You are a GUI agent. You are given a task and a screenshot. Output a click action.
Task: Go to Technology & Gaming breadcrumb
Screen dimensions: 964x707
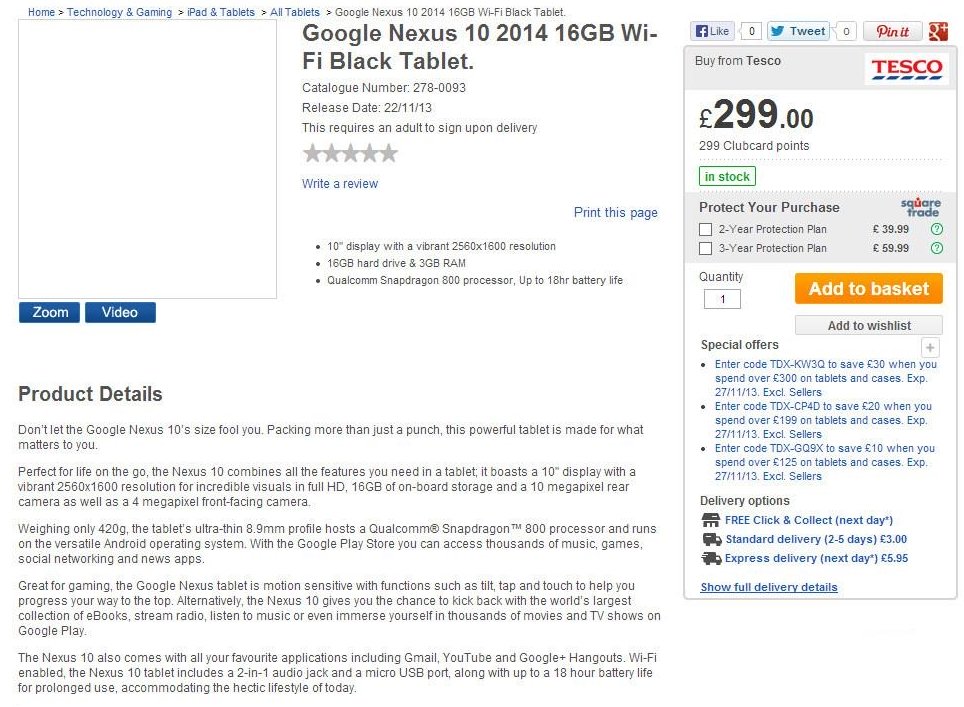(119, 12)
